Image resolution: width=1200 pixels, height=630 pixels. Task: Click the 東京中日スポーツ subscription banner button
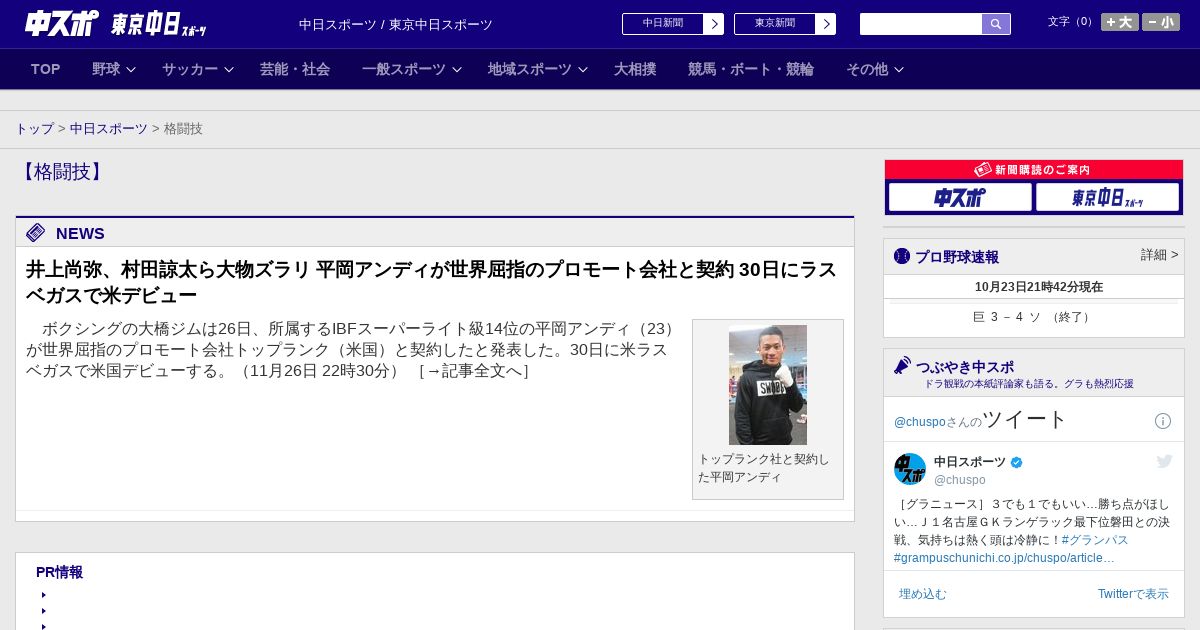point(1107,197)
